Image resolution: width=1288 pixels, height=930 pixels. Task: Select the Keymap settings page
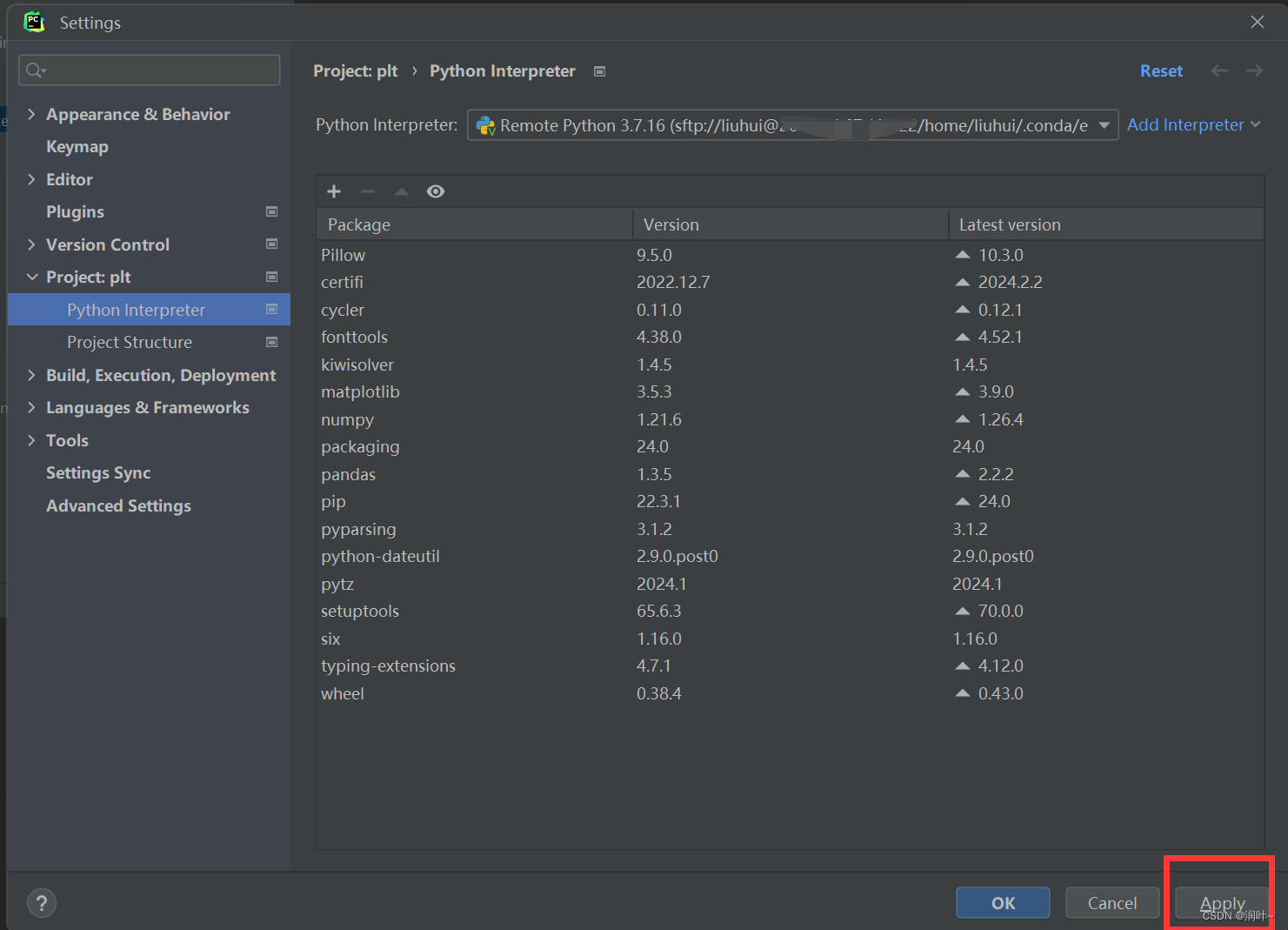coord(77,146)
